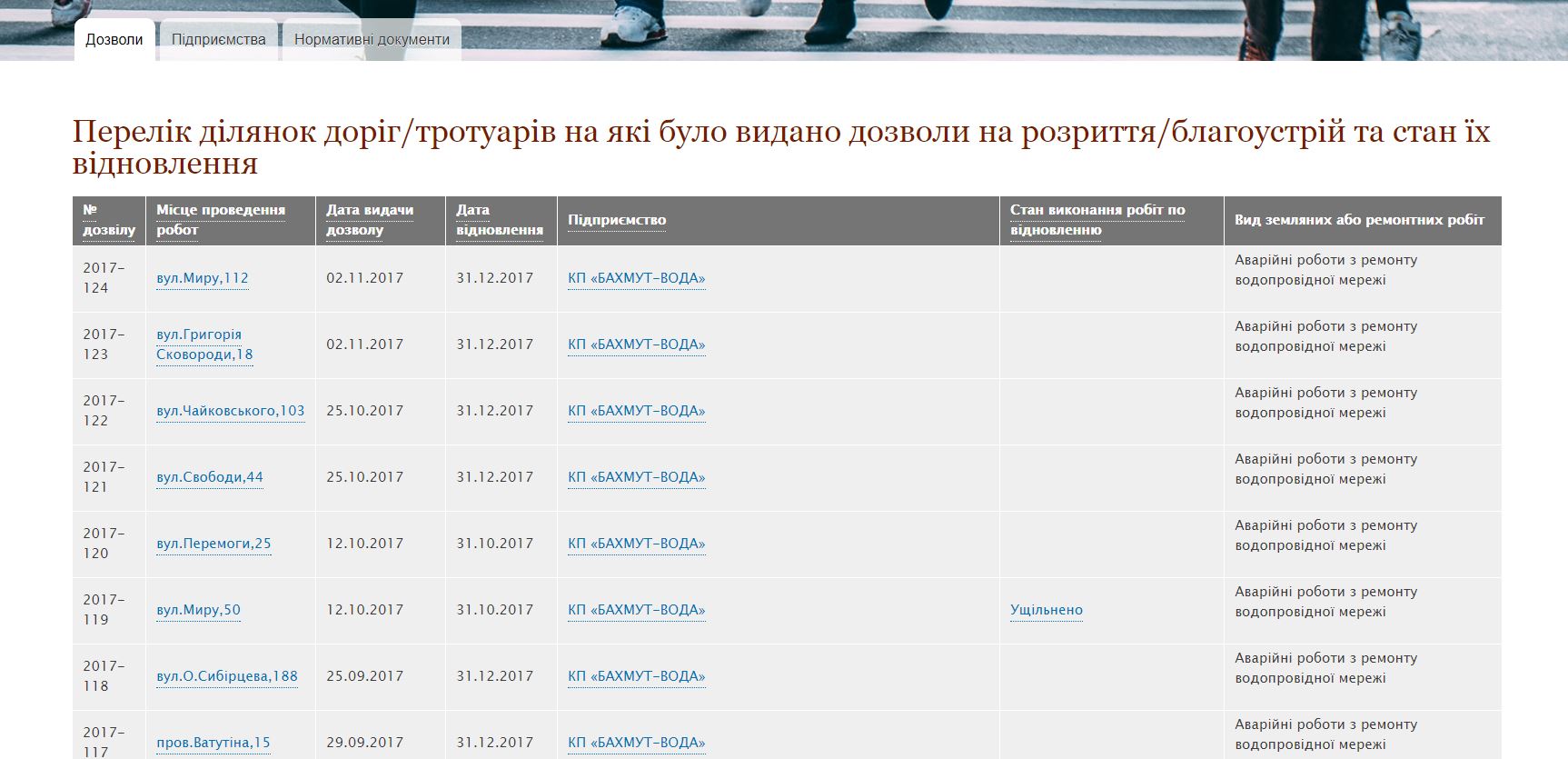The width and height of the screenshot is (1568, 759).
Task: Open address link вул.Миру,112
Action: point(202,278)
